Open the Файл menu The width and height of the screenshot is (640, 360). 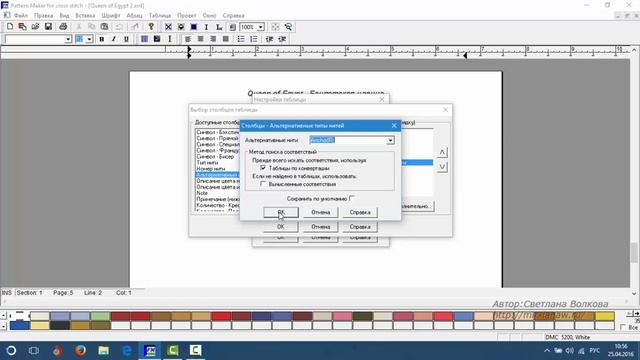[x=21, y=16]
